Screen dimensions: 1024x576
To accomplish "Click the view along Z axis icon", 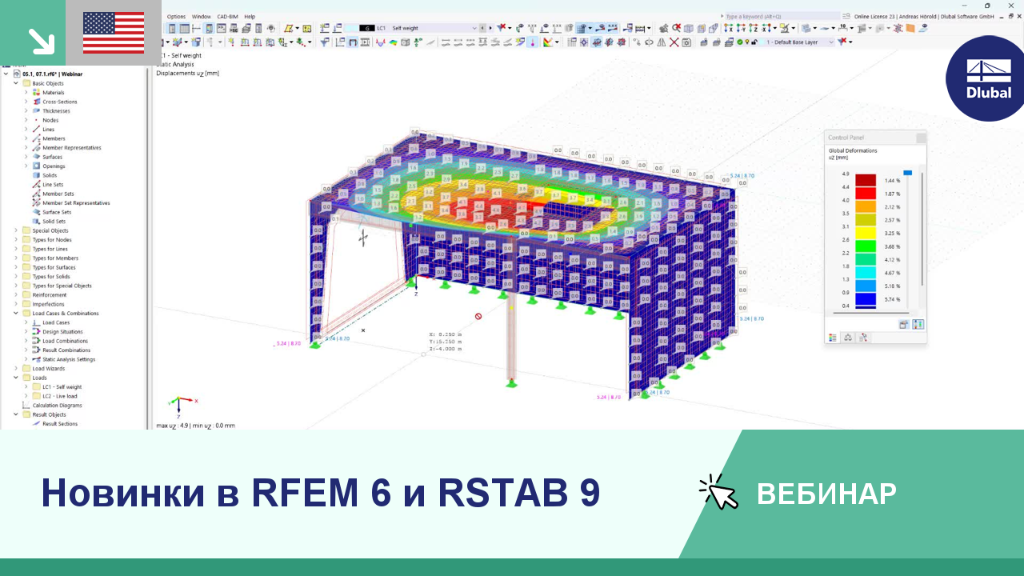I will tap(754, 28).
